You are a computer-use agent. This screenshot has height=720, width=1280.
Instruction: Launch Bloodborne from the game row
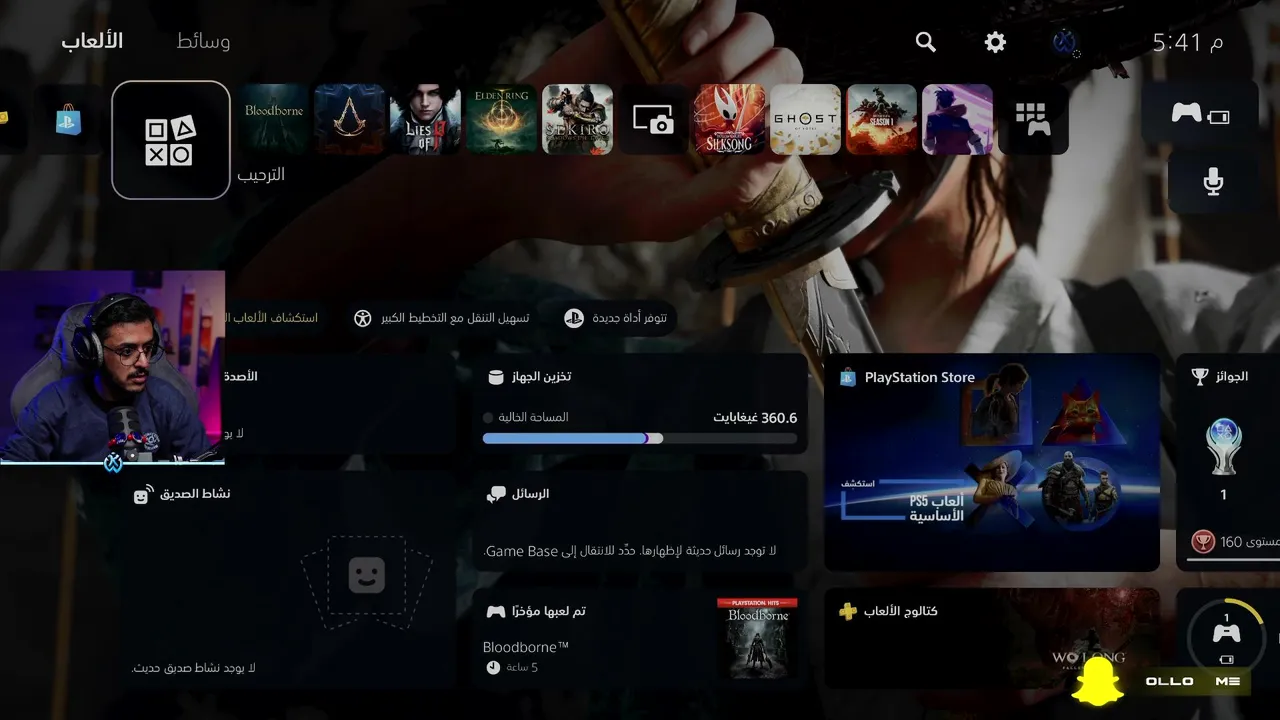[274, 119]
